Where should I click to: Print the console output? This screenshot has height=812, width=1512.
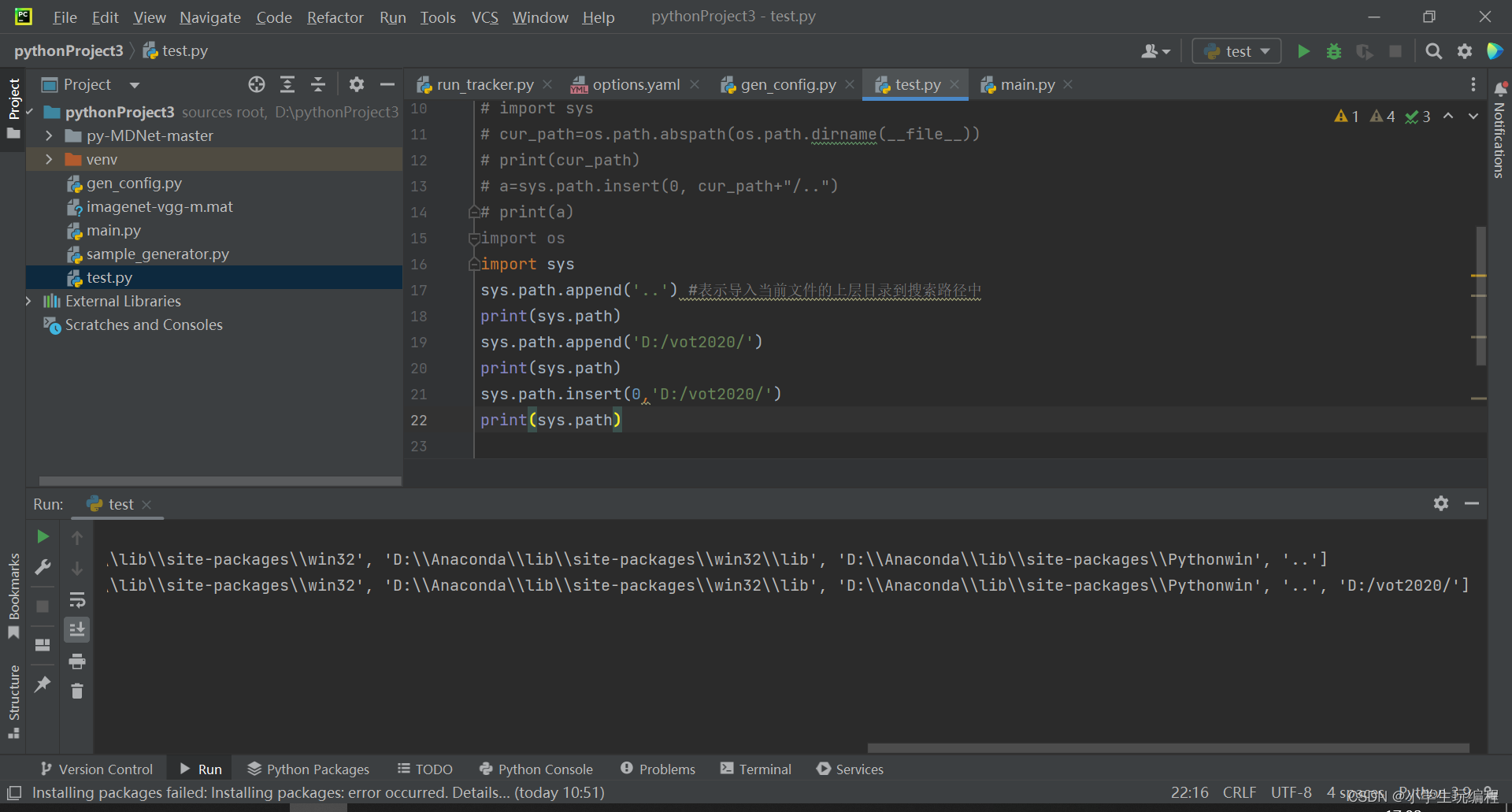[77, 661]
